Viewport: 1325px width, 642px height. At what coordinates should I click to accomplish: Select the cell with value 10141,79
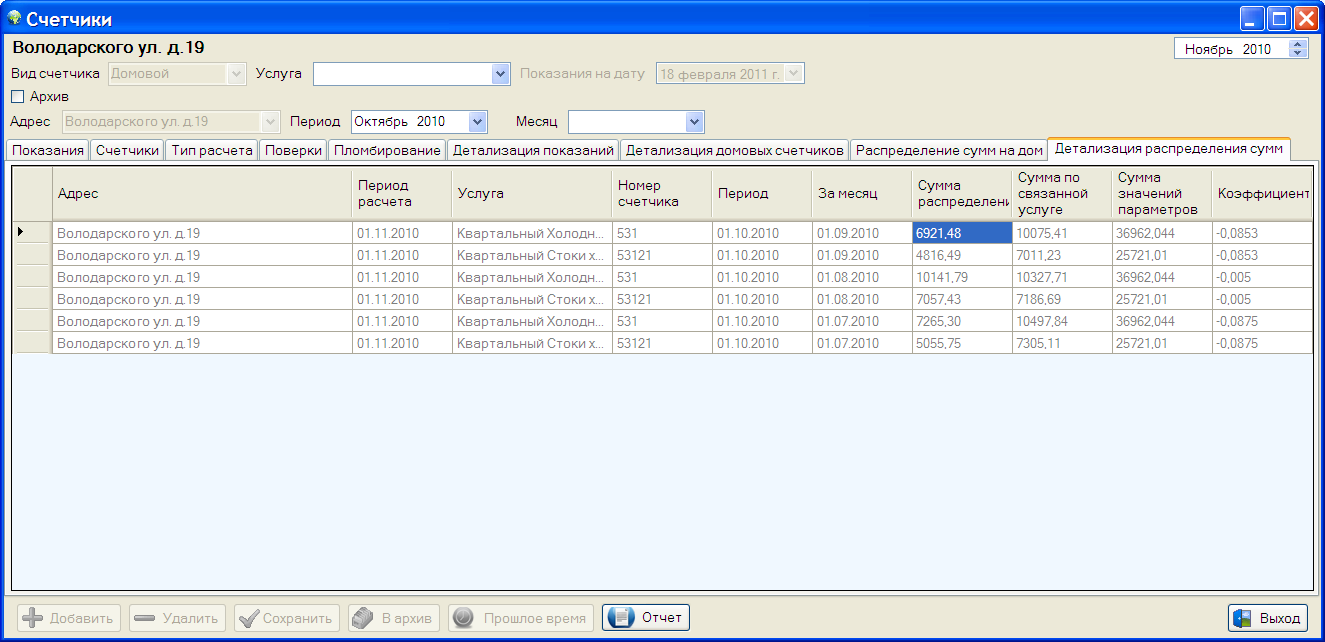(961, 277)
